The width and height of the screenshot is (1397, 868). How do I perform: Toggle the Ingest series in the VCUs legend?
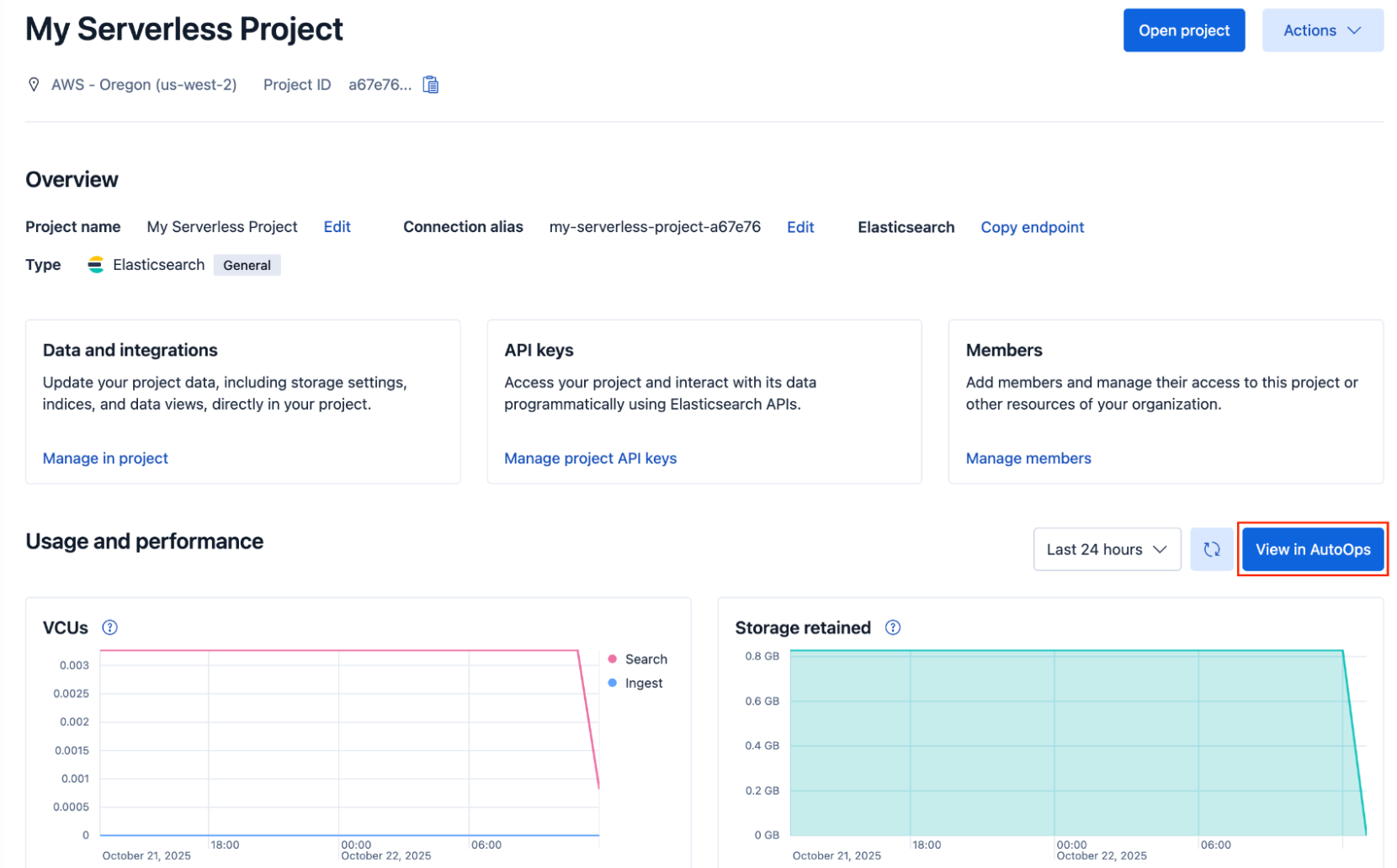pos(635,683)
